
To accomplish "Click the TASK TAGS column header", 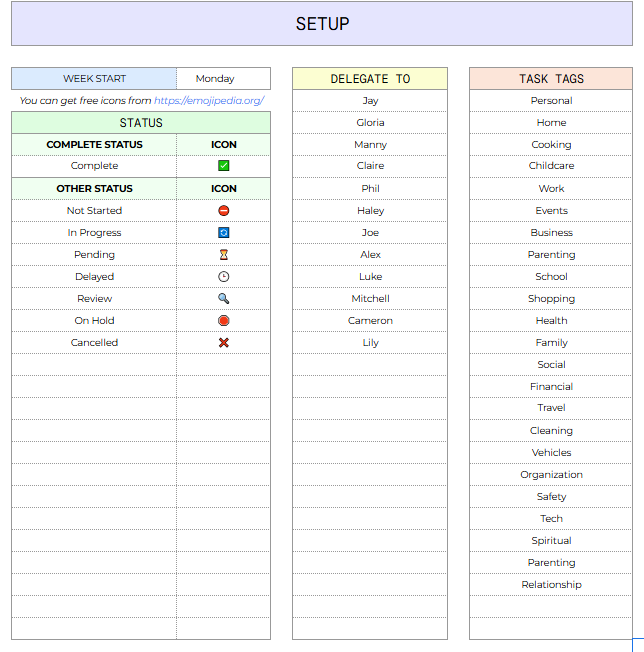I will tap(551, 79).
